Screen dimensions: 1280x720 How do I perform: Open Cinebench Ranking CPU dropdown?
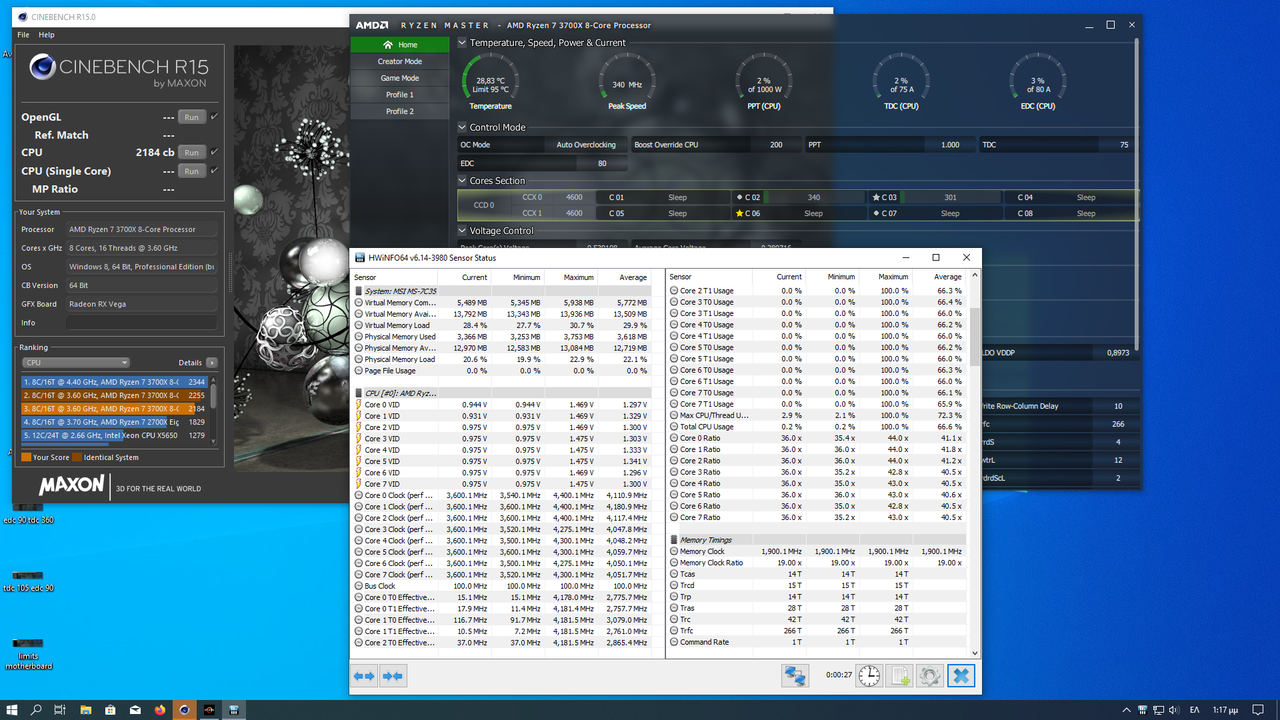[76, 362]
